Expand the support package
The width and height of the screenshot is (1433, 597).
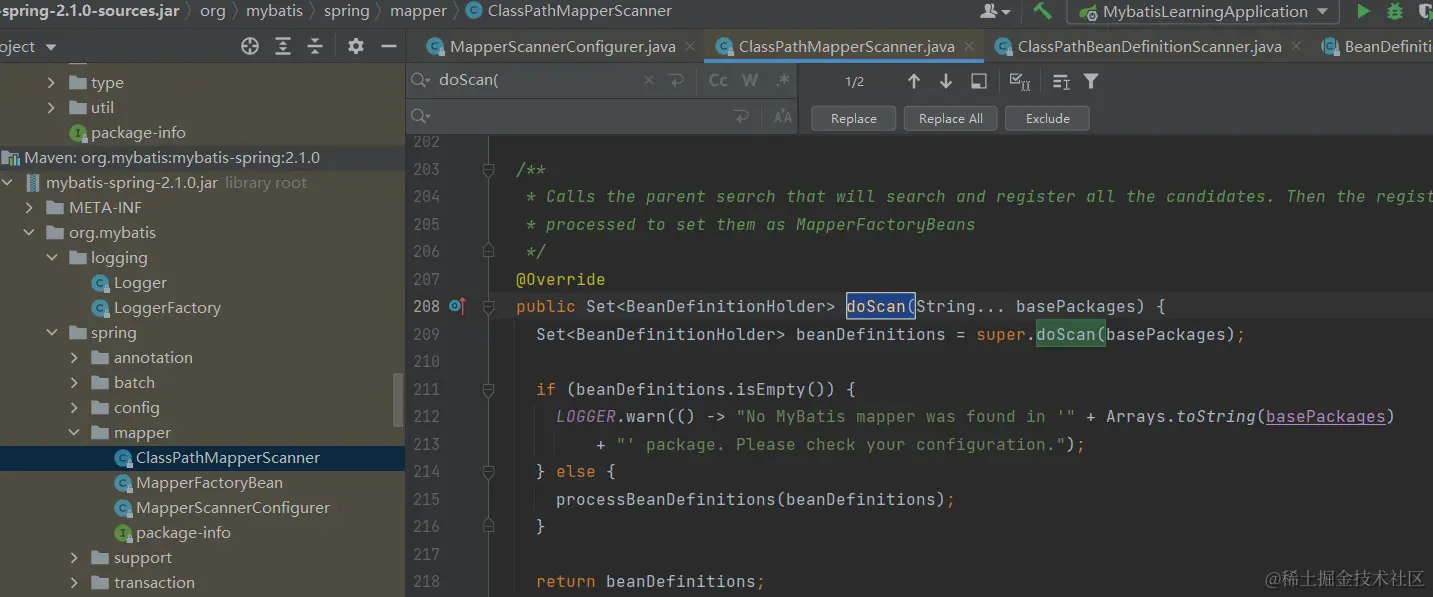[x=74, y=557]
